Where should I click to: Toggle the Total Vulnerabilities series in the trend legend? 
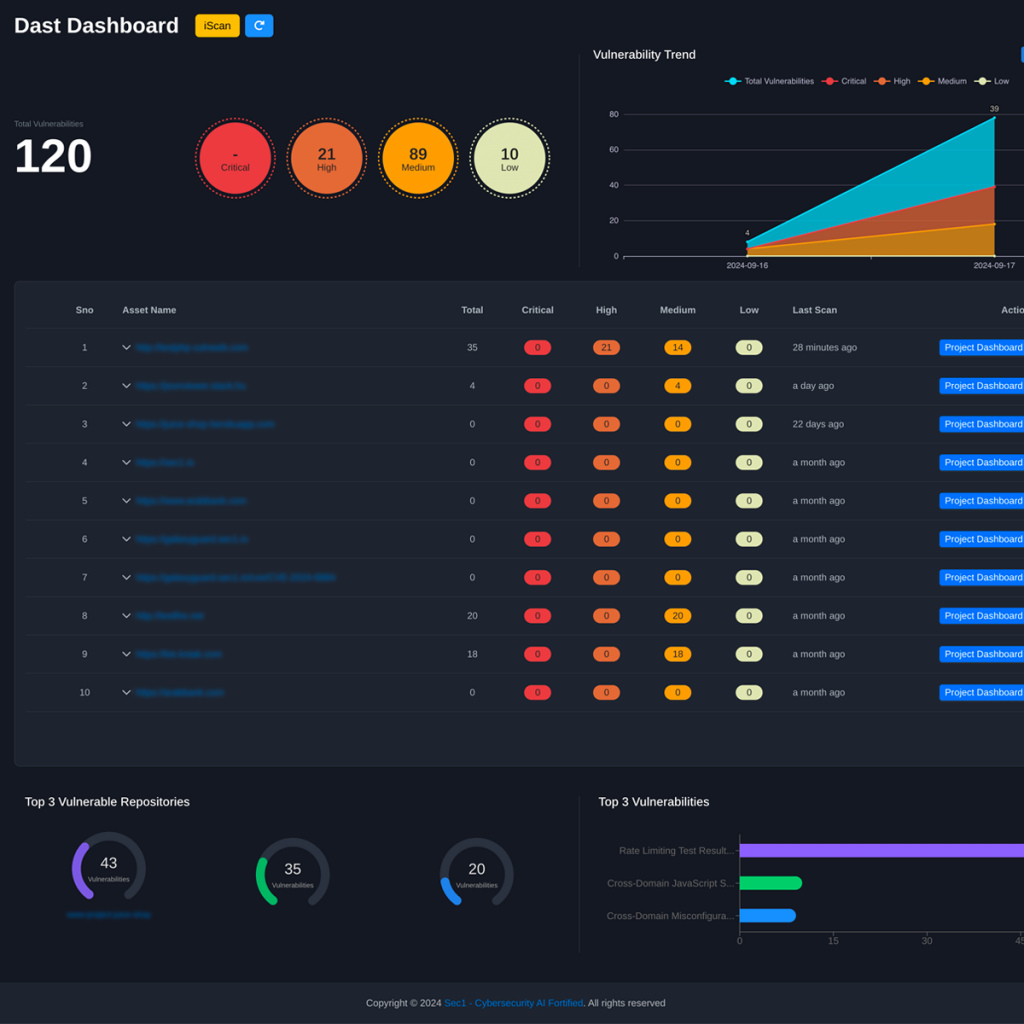click(768, 81)
